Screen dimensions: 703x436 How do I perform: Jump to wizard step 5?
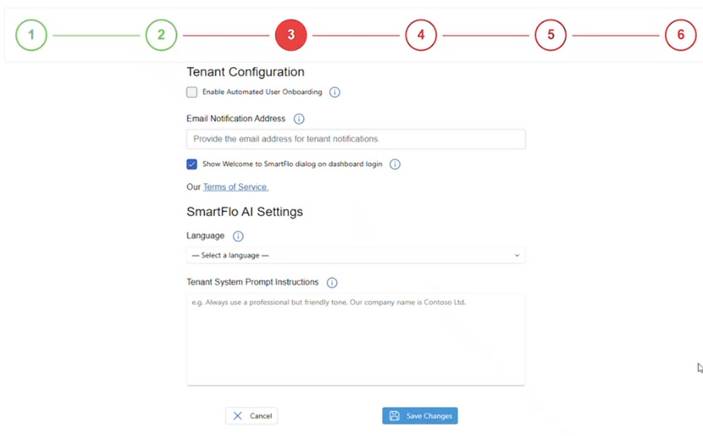551,35
